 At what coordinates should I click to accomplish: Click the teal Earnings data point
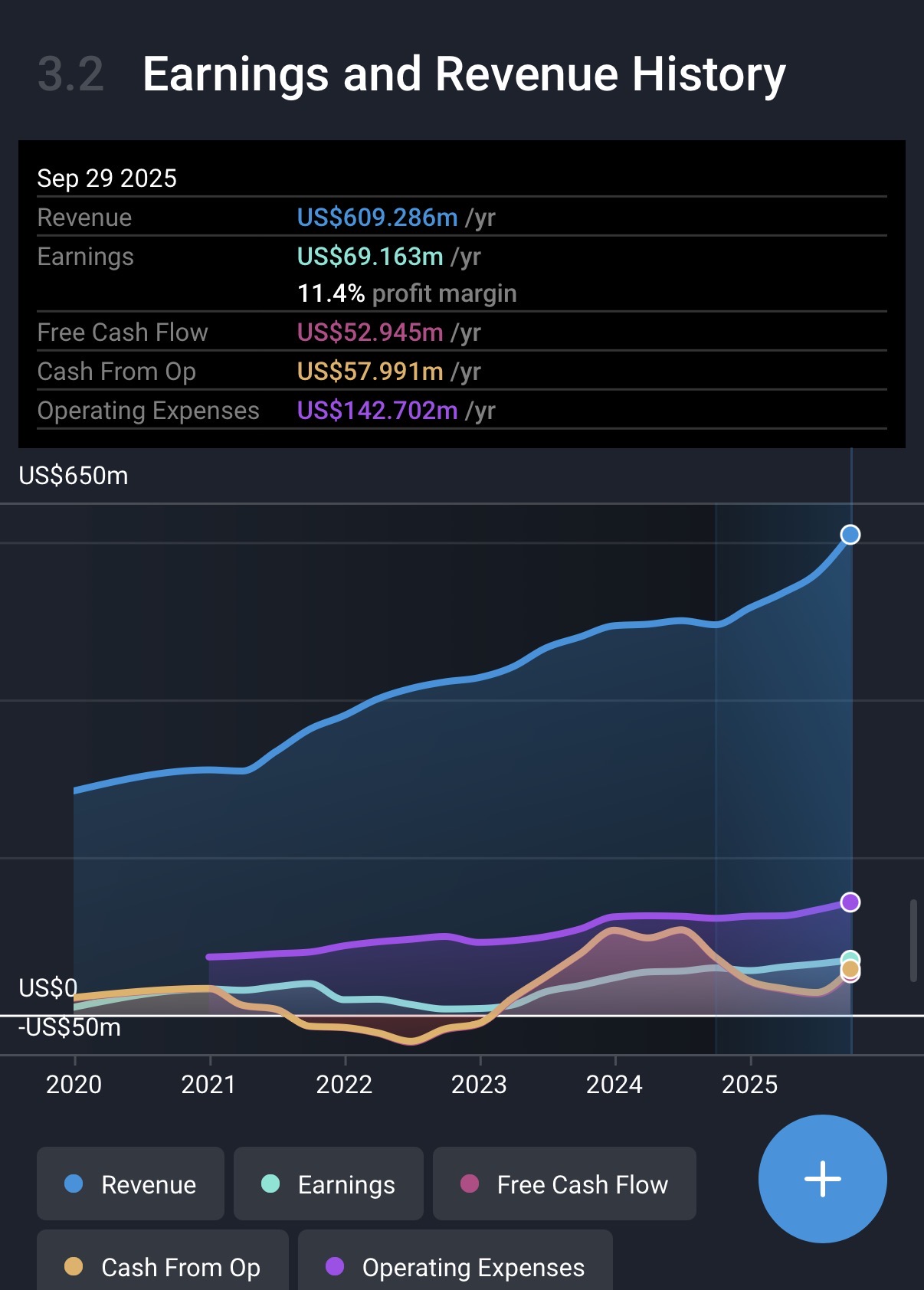tap(850, 958)
